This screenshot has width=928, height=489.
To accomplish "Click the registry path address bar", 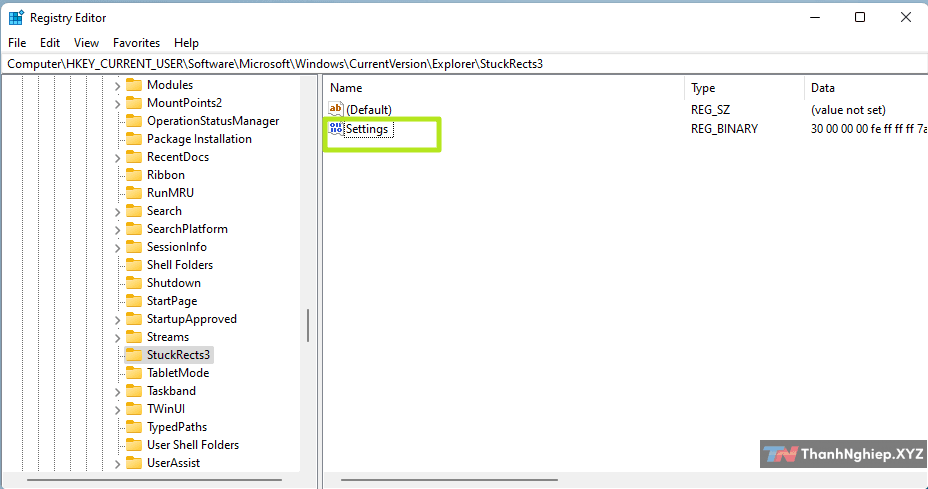I will [x=464, y=63].
